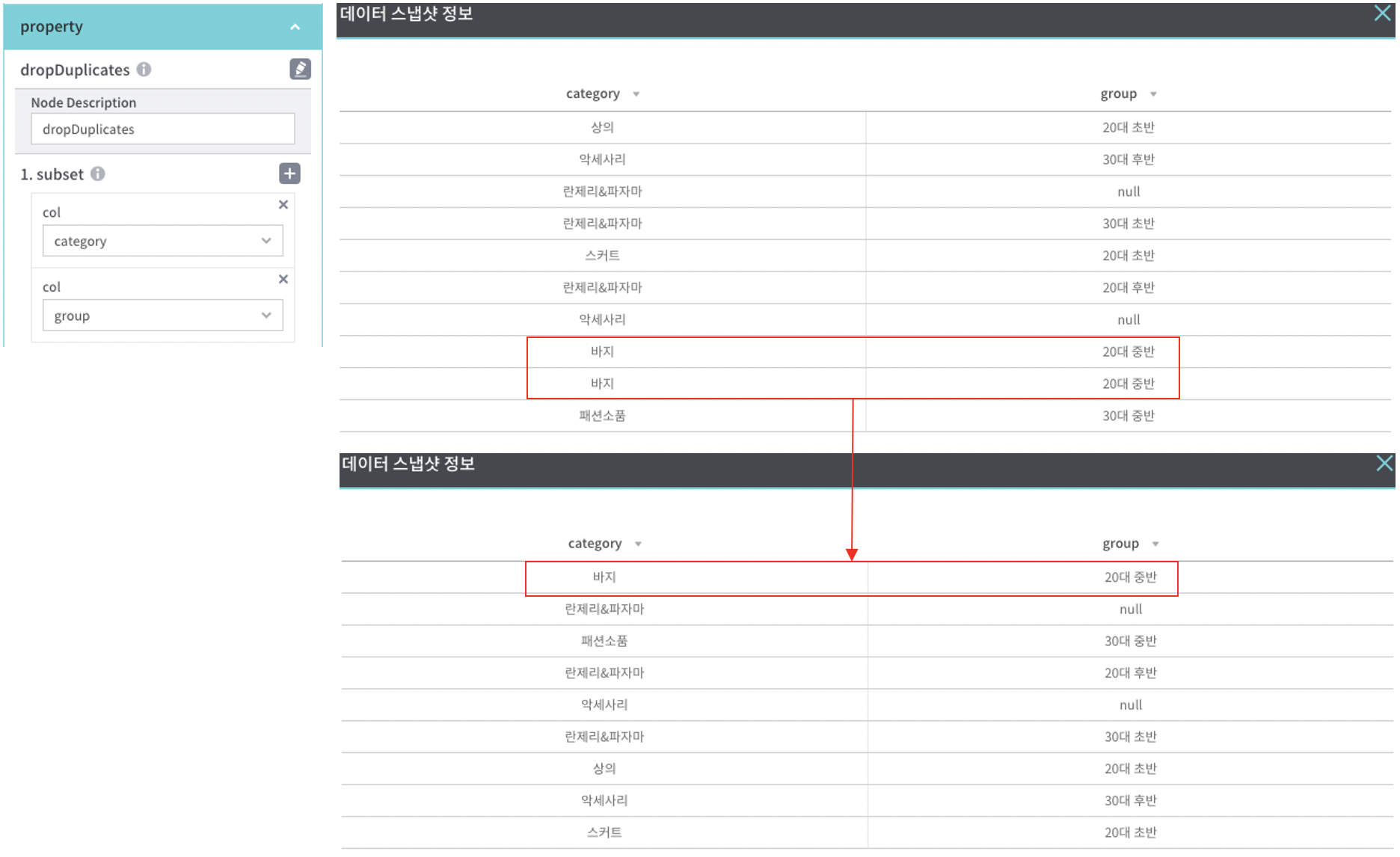
Task: Click the edit node name icon
Action: [300, 69]
